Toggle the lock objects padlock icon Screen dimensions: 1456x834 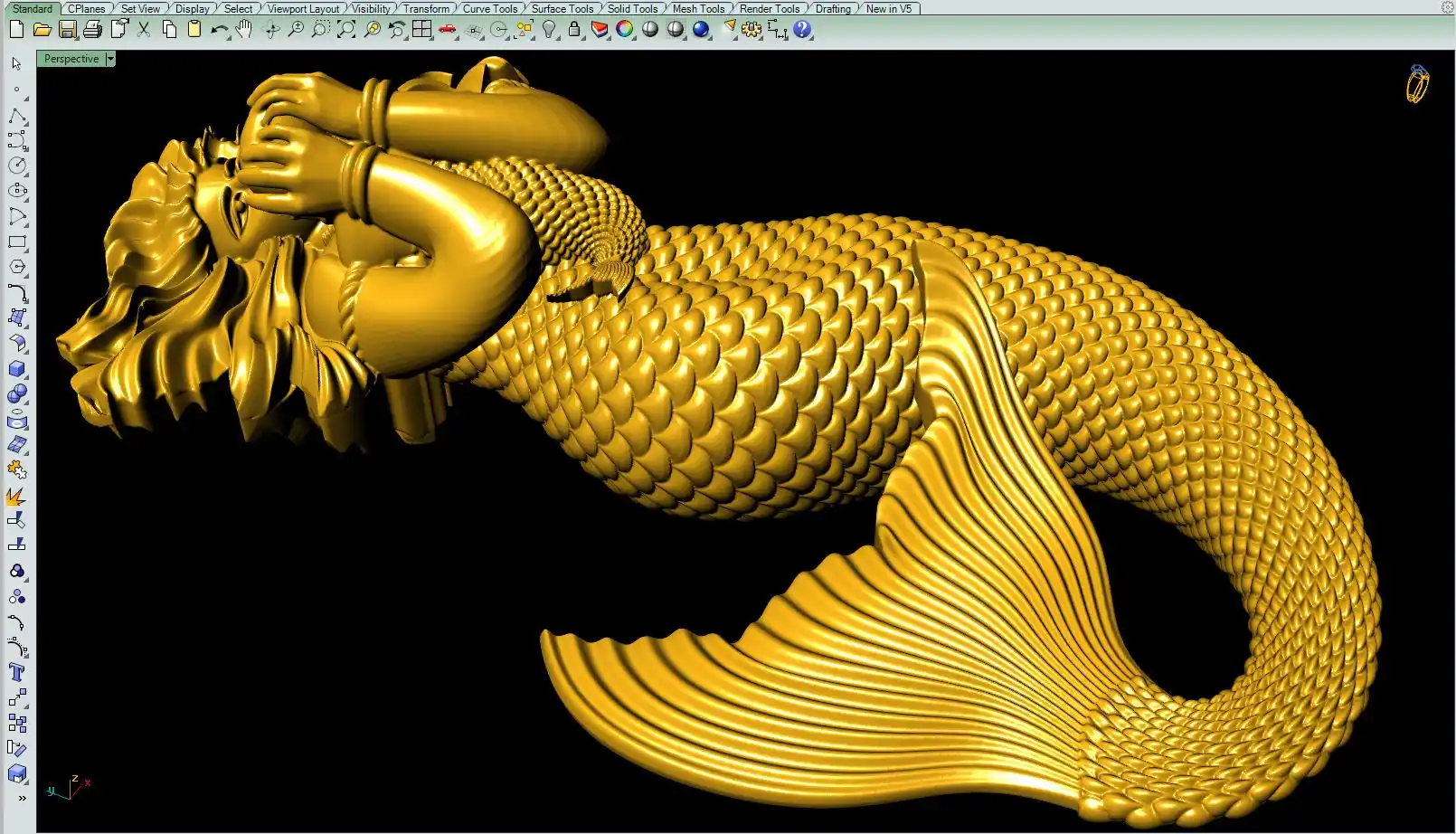(574, 30)
